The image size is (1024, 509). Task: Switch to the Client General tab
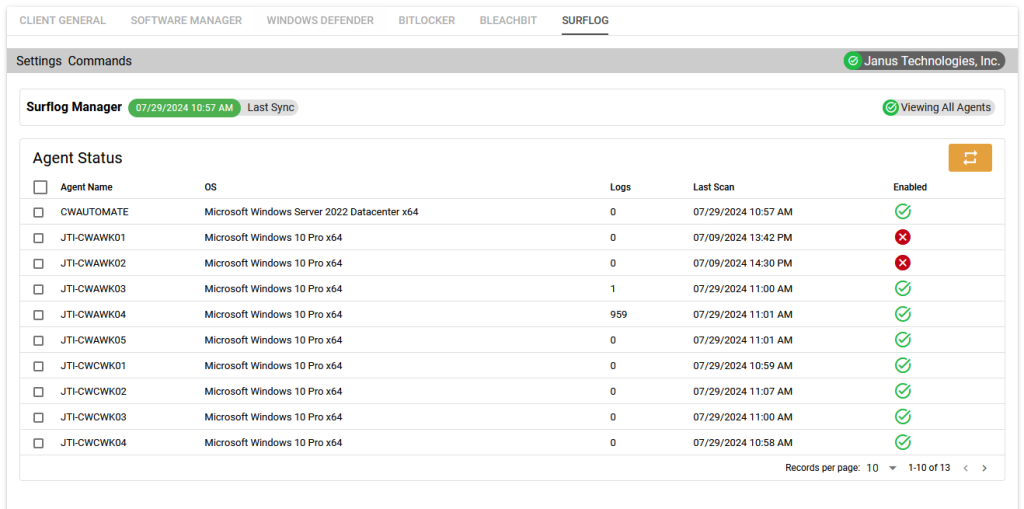coord(63,20)
